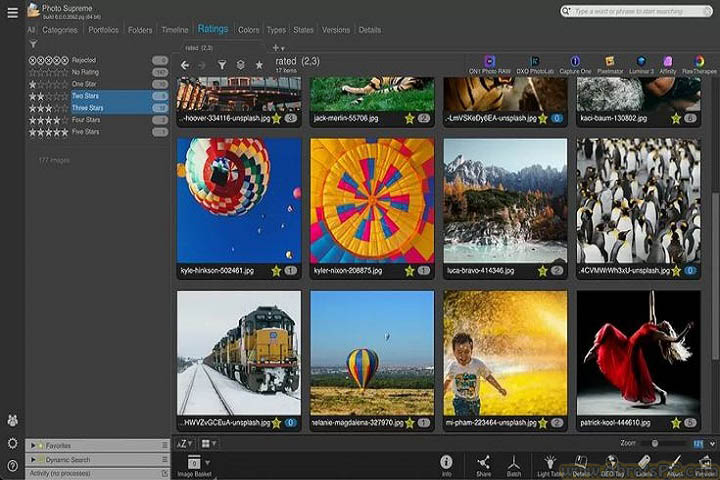Open image in Luminar 3
720x480 pixels.
(641, 64)
